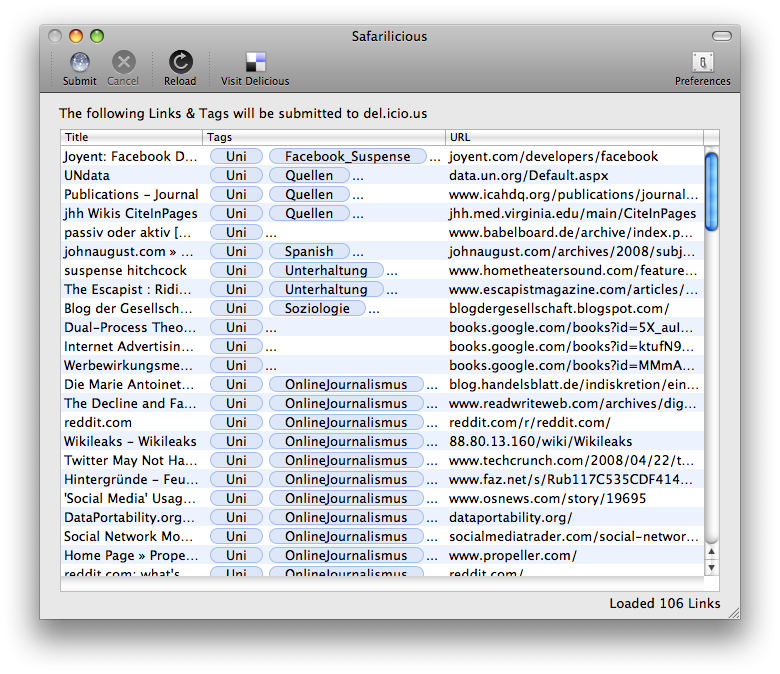The height and width of the screenshot is (674, 780).
Task: Click URL 88.80.13.160/wiki/Wikileaks
Action: 540,441
